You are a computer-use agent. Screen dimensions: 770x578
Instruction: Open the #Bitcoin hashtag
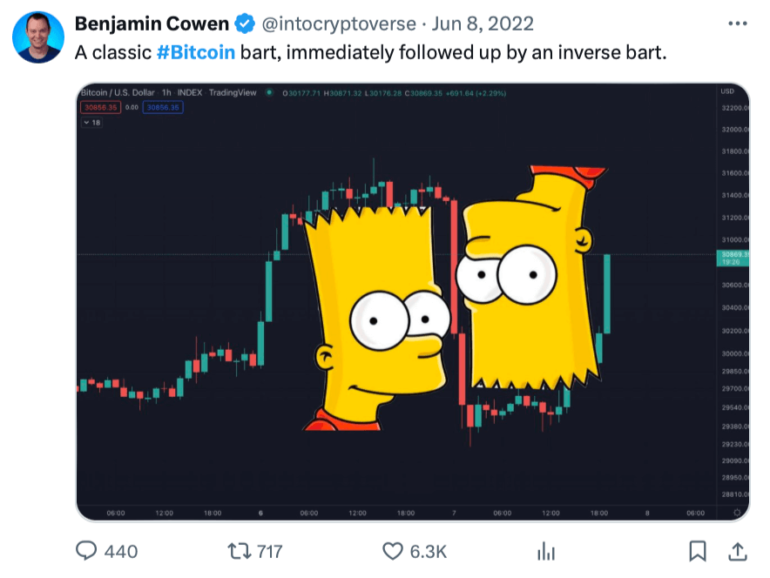click(196, 51)
